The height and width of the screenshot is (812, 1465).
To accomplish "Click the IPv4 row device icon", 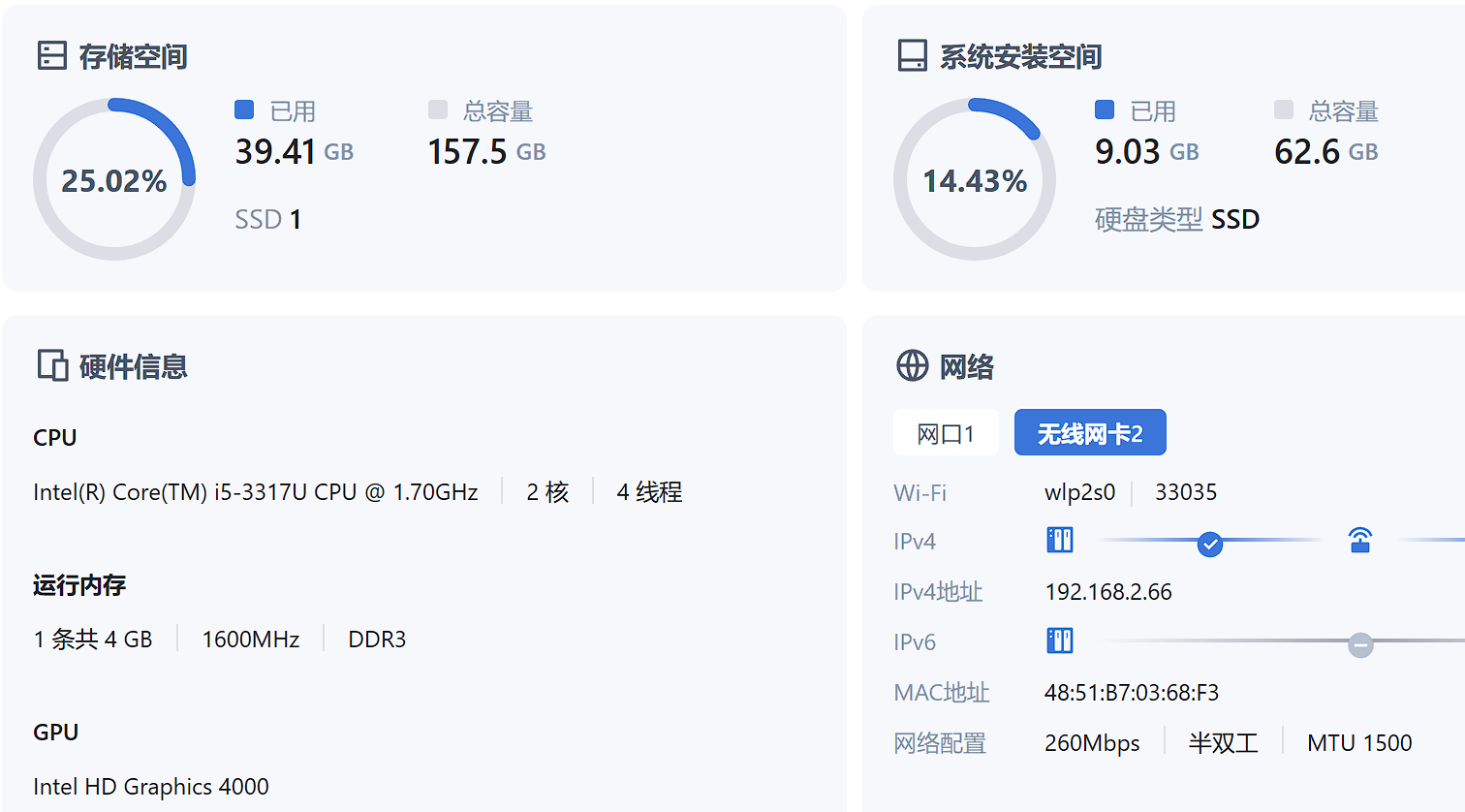I will coord(1060,540).
